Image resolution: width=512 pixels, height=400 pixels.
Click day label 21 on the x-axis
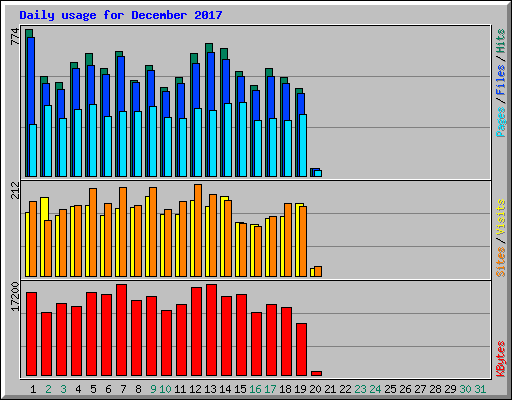[x=330, y=389]
